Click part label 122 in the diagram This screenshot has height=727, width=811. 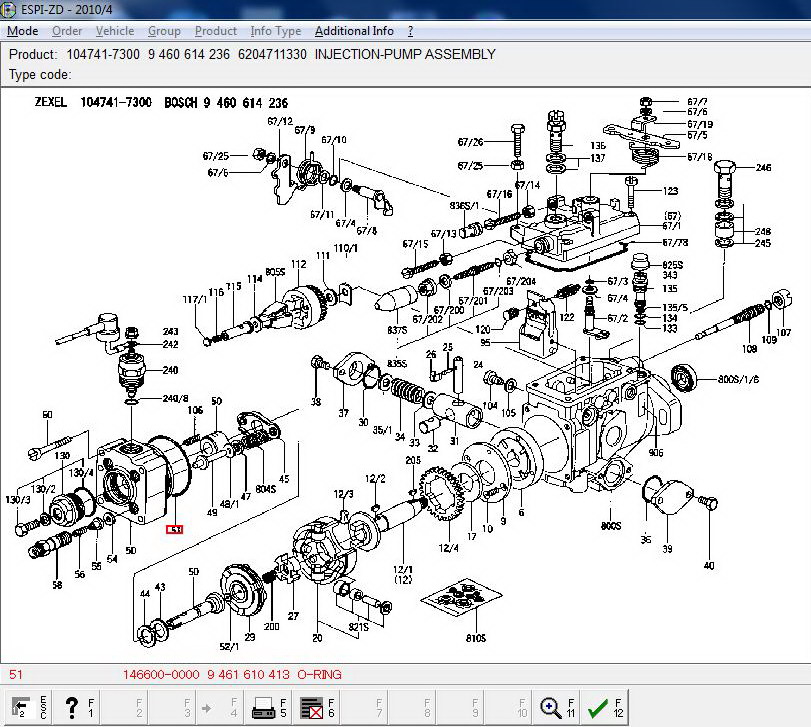pyautogui.click(x=567, y=317)
